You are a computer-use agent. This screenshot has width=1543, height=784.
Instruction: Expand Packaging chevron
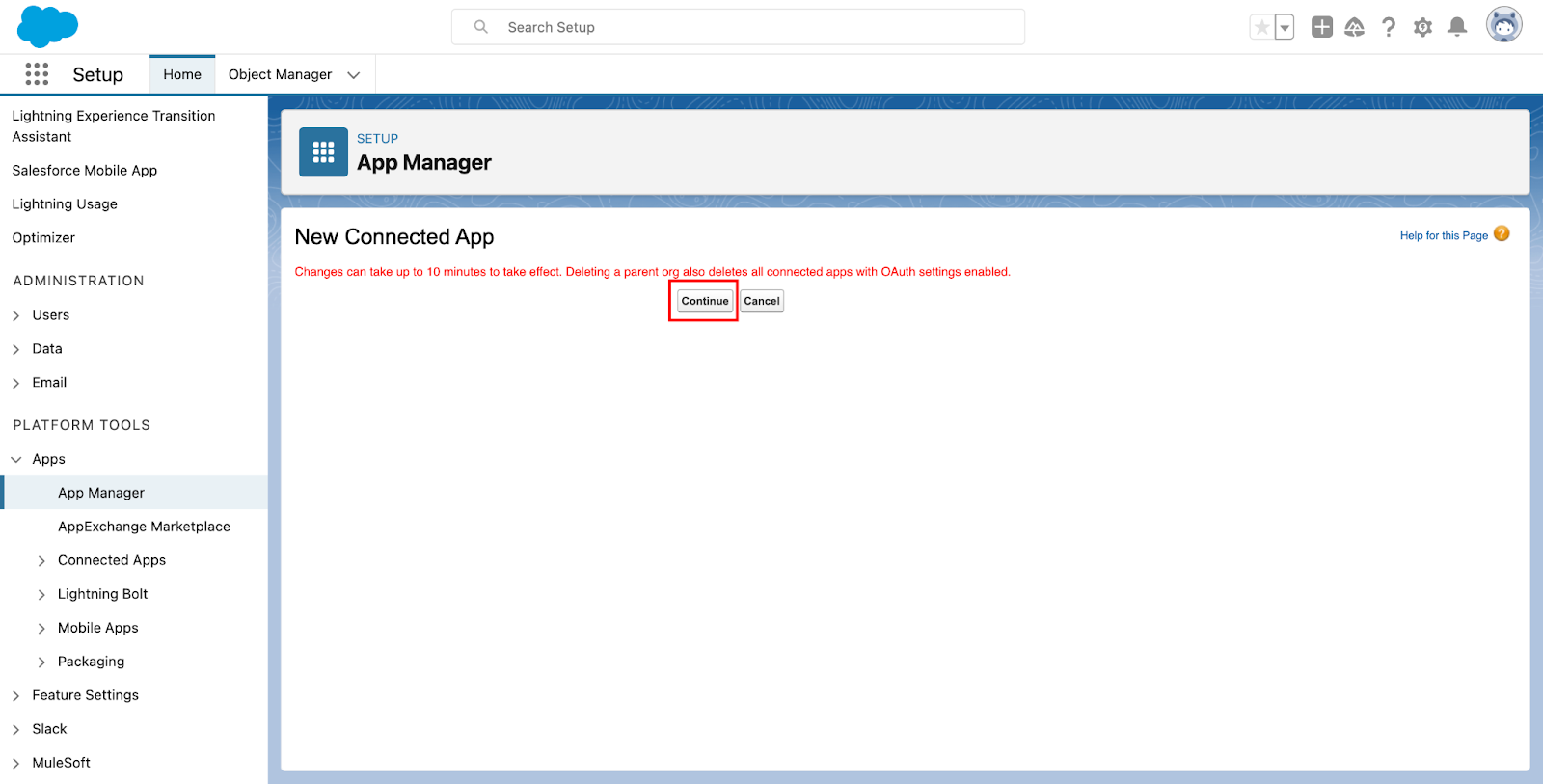[41, 662]
